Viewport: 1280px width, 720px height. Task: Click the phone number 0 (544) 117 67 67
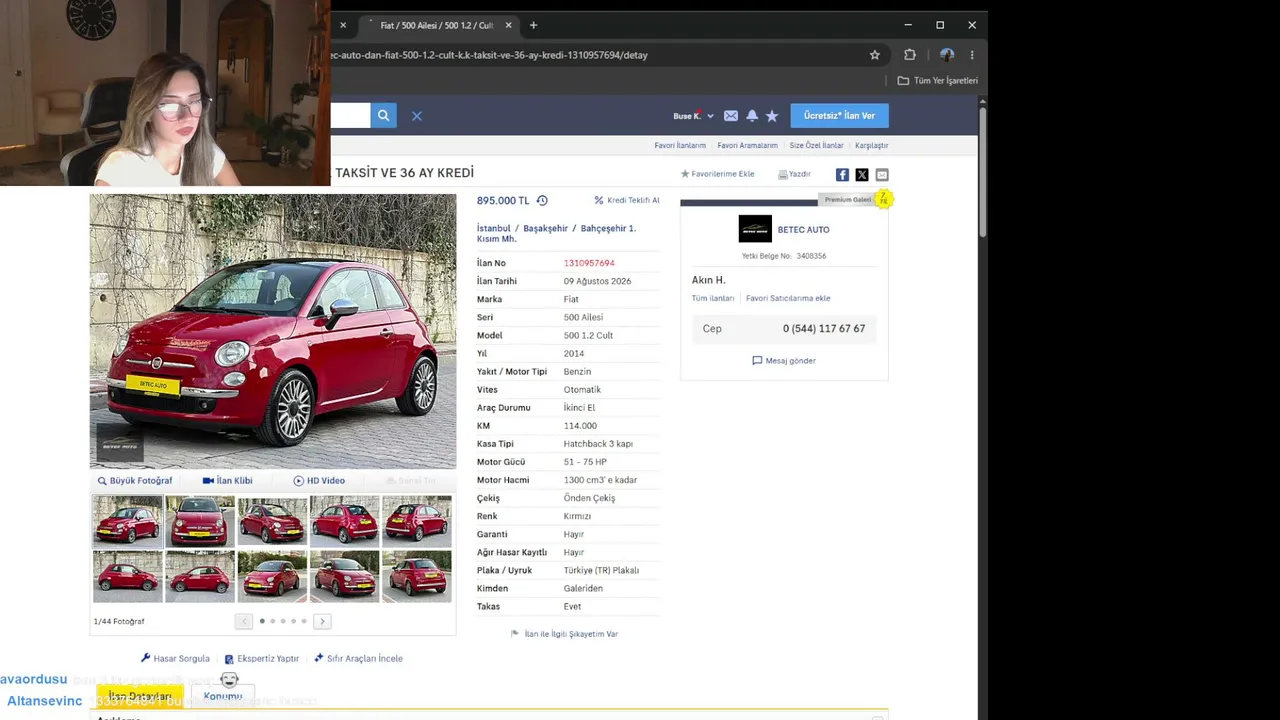tap(824, 329)
